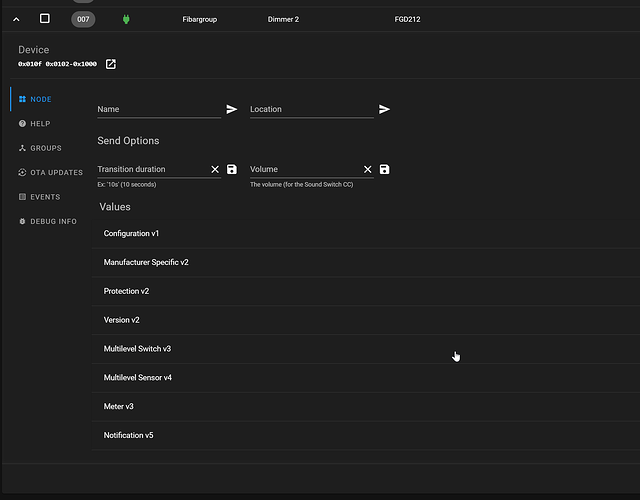Viewport: 640px width, 500px height.
Task: Click the open-in-new-window icon beside device ID
Action: tap(111, 64)
